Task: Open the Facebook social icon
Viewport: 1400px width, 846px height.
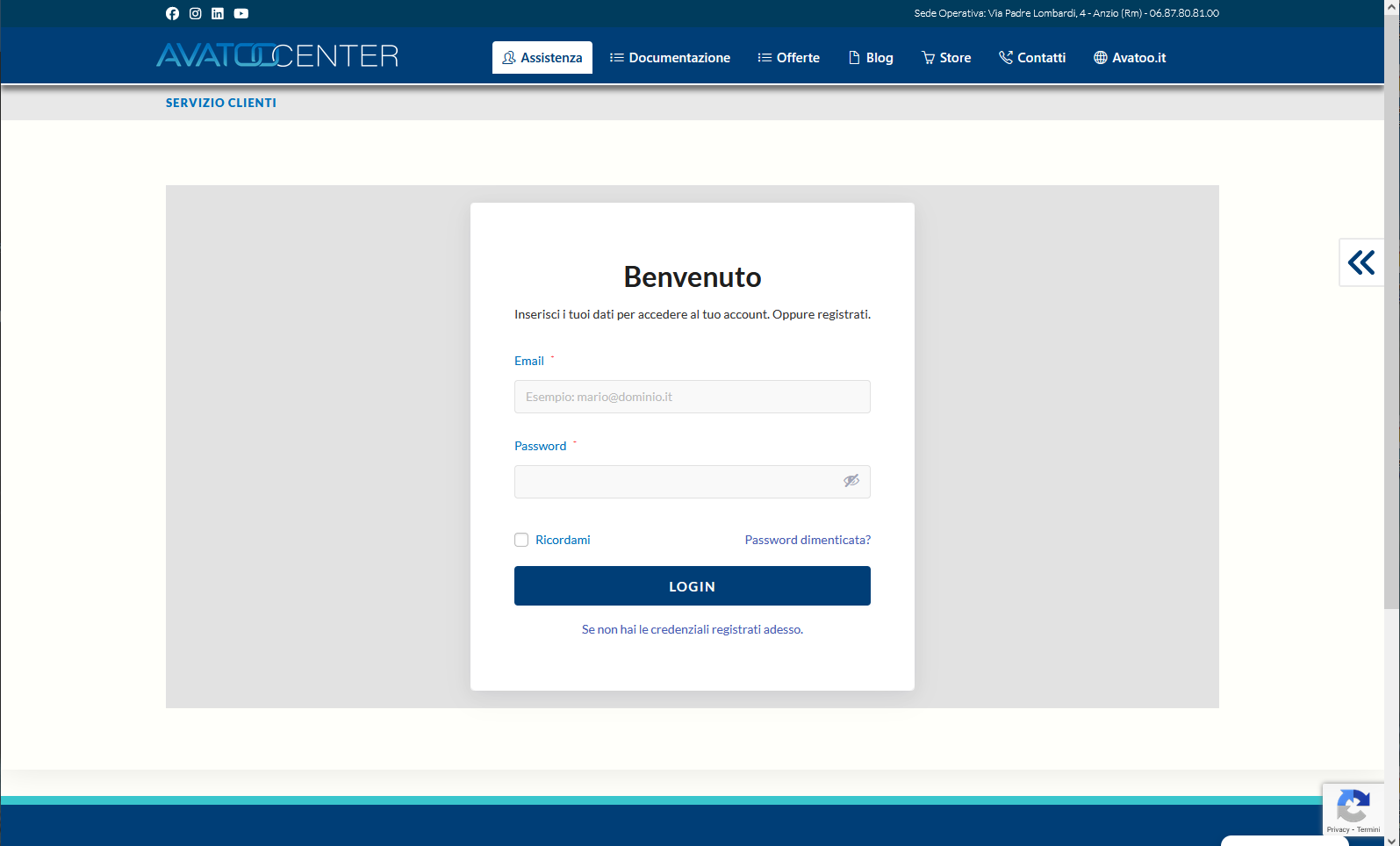Action: tap(172, 13)
